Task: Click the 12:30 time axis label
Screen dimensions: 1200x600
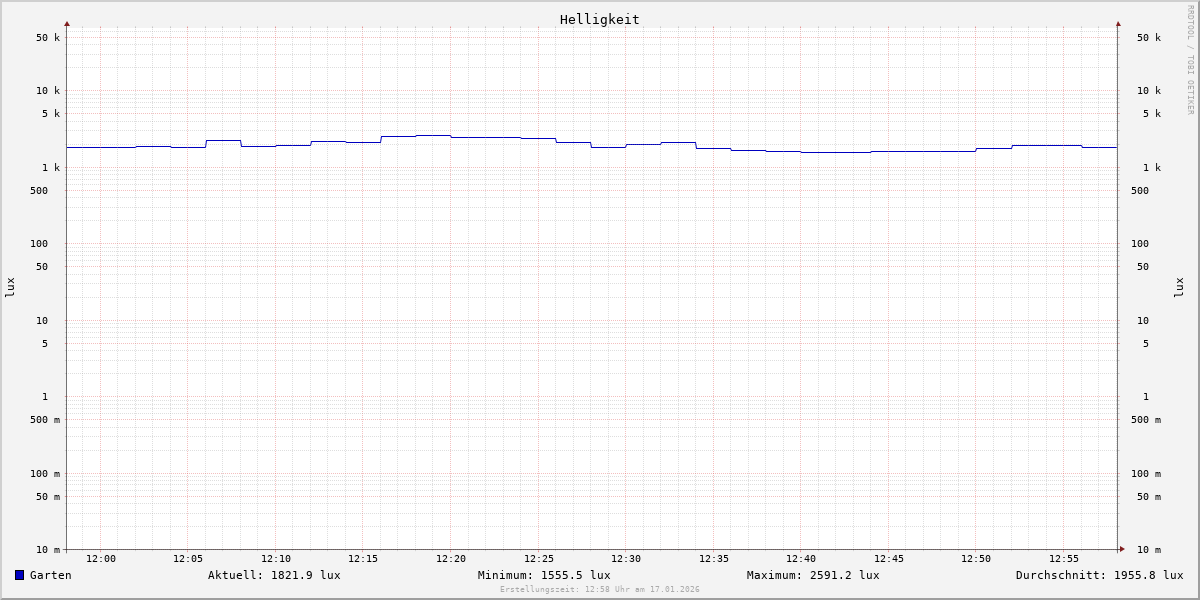Action: click(626, 559)
